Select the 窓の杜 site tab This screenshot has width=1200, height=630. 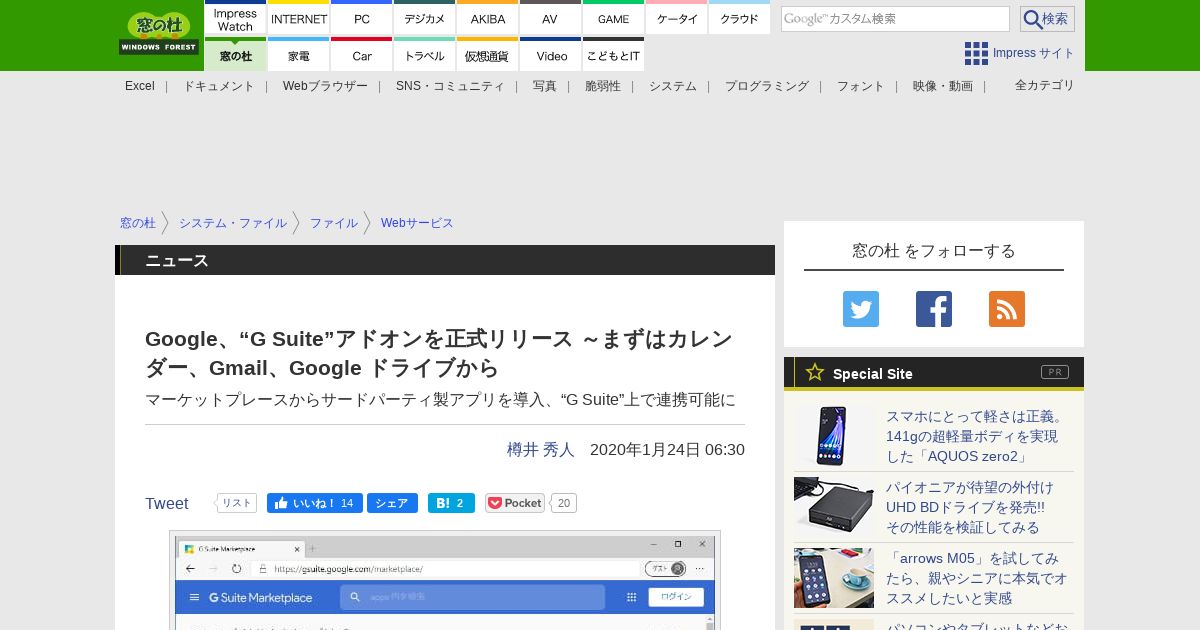coord(235,55)
